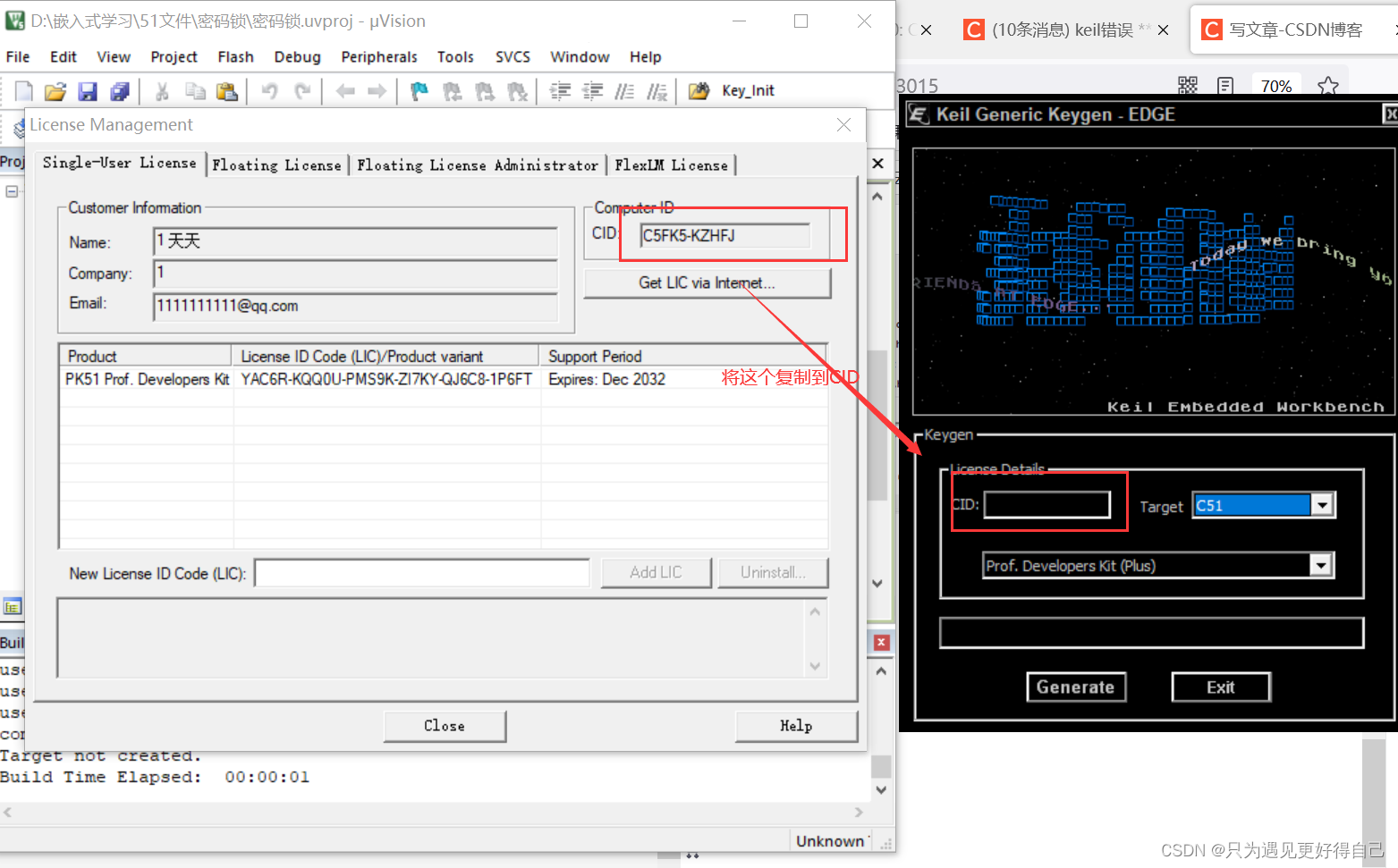The image size is (1398, 868).
Task: Toggle bookmark with the blue flag icon
Action: [x=419, y=91]
